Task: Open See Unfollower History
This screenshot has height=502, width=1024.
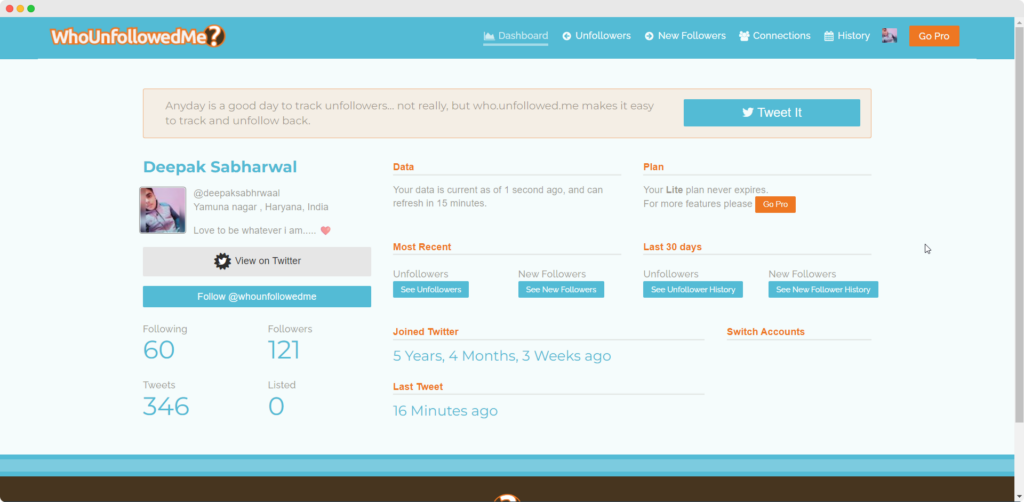Action: (x=693, y=289)
